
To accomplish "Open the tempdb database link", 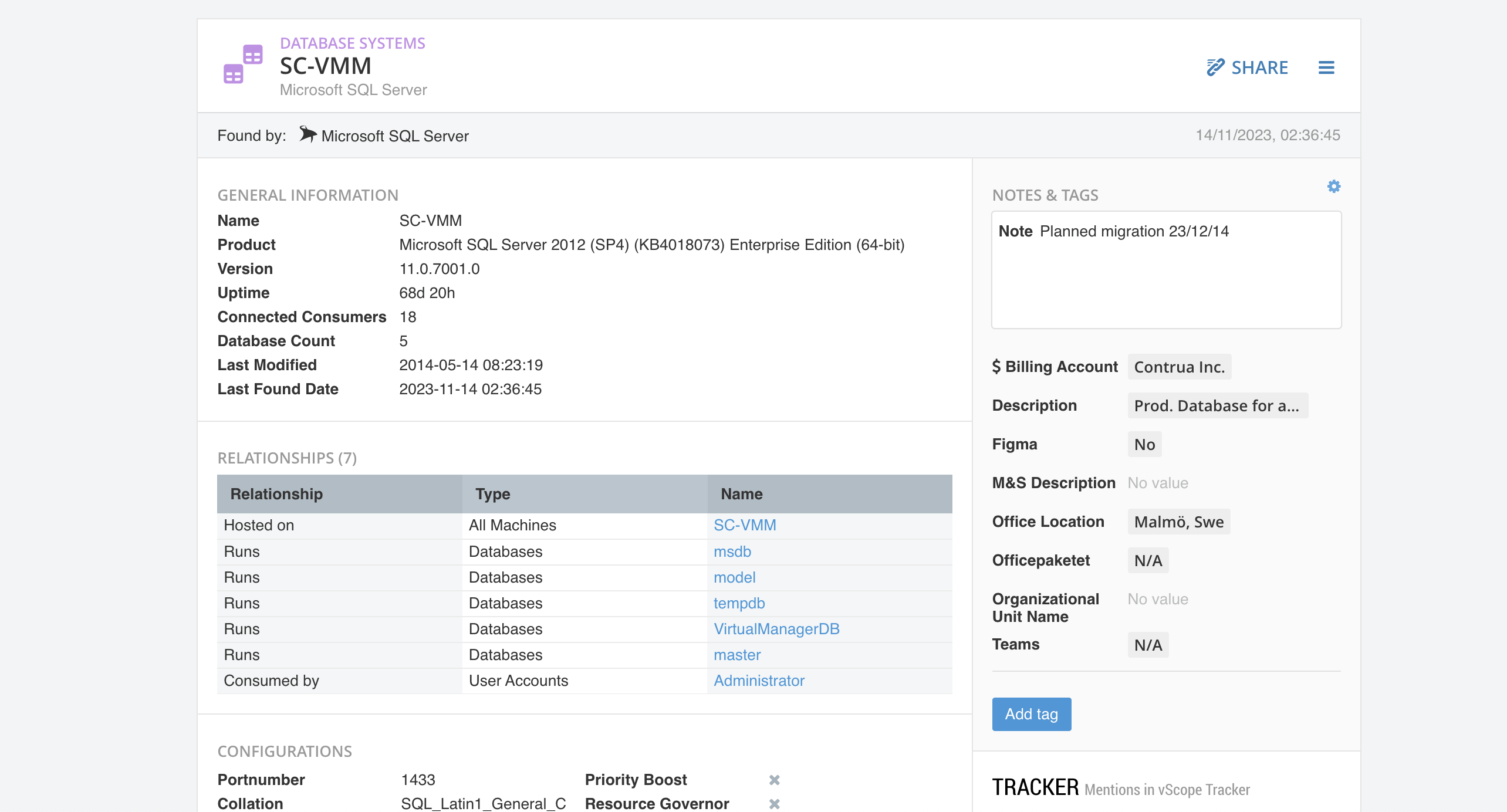I will coord(739,603).
